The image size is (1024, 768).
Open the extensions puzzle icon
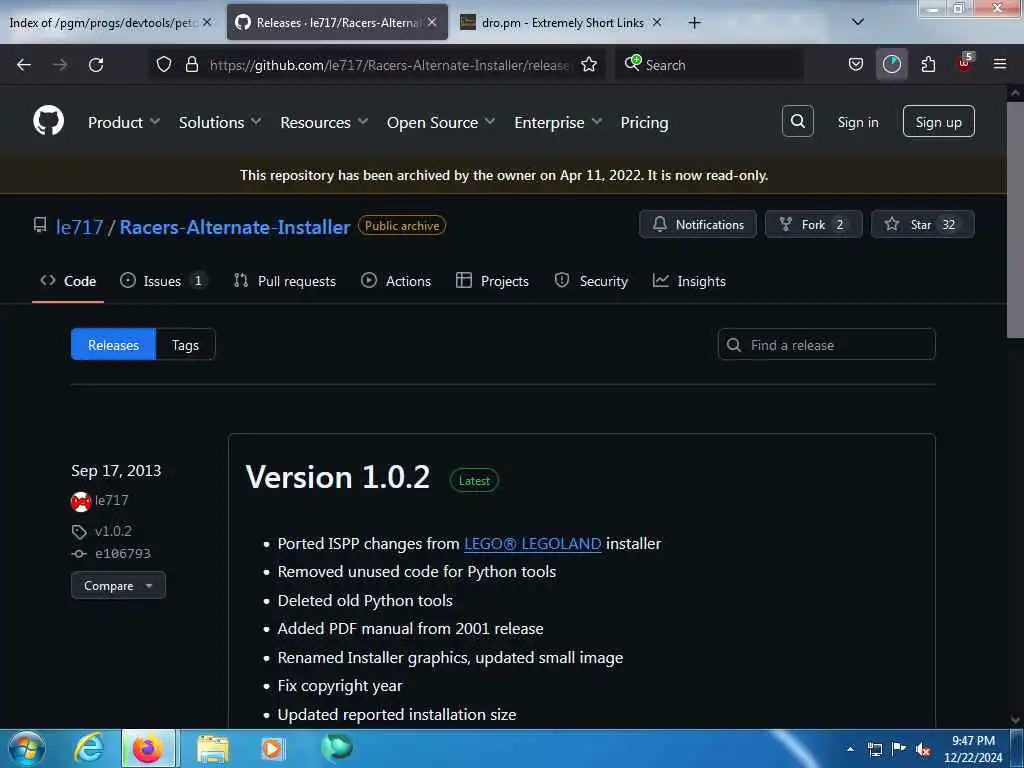coord(928,65)
